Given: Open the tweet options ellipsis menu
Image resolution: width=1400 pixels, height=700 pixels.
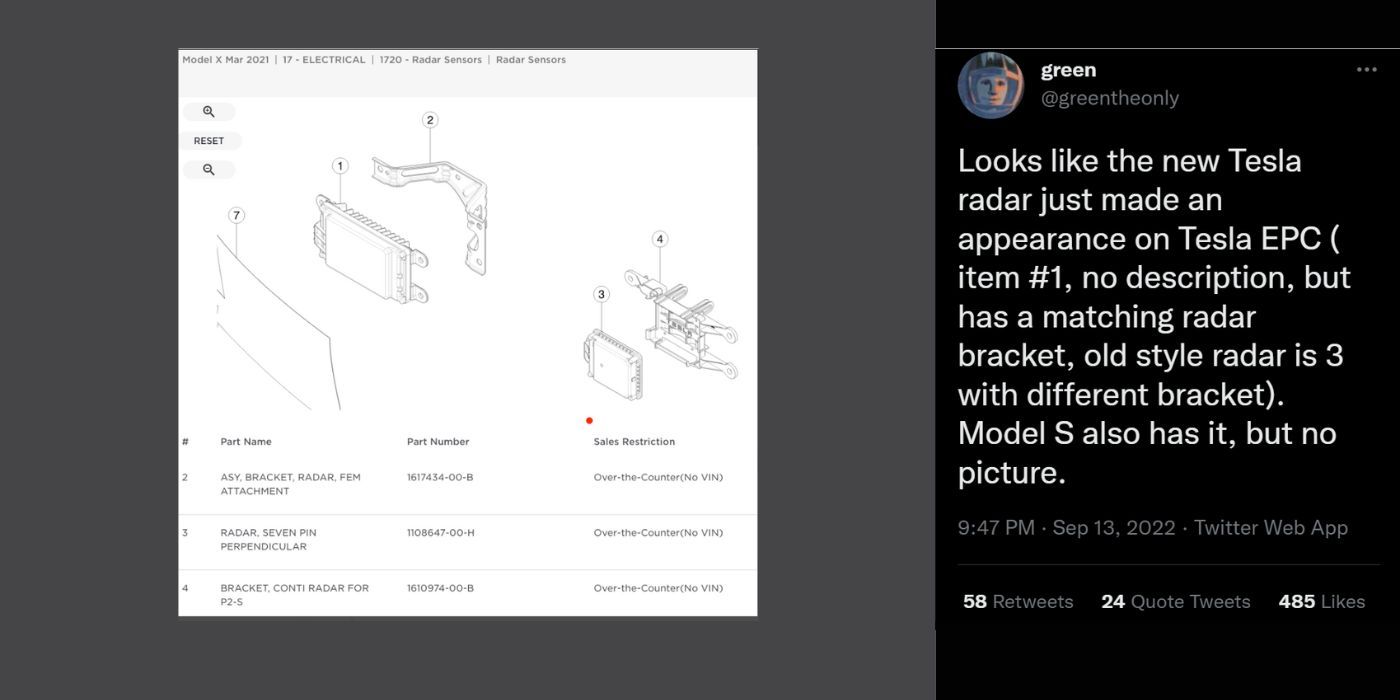Looking at the screenshot, I should click(x=1367, y=69).
